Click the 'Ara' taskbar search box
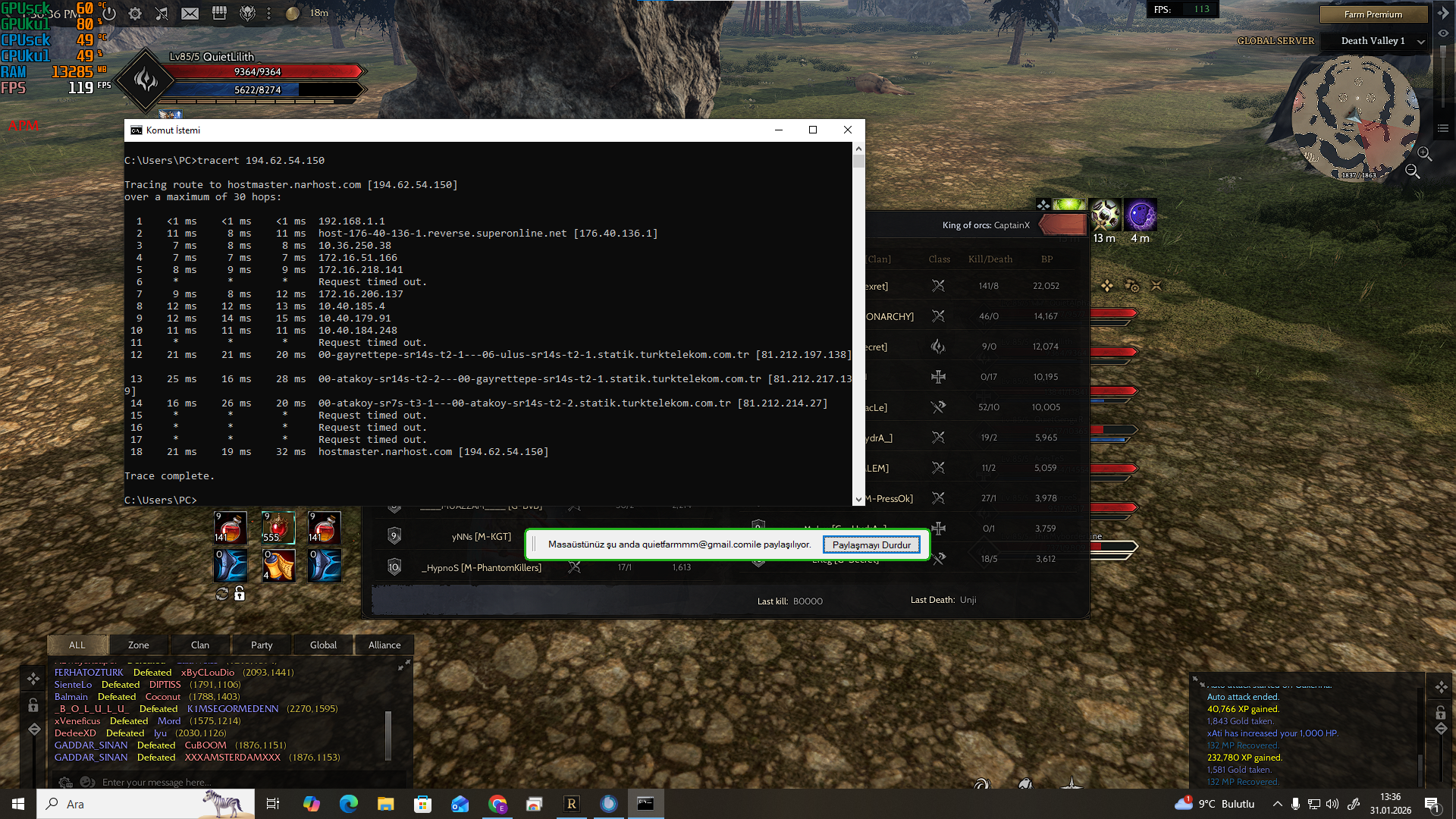 pos(146,804)
